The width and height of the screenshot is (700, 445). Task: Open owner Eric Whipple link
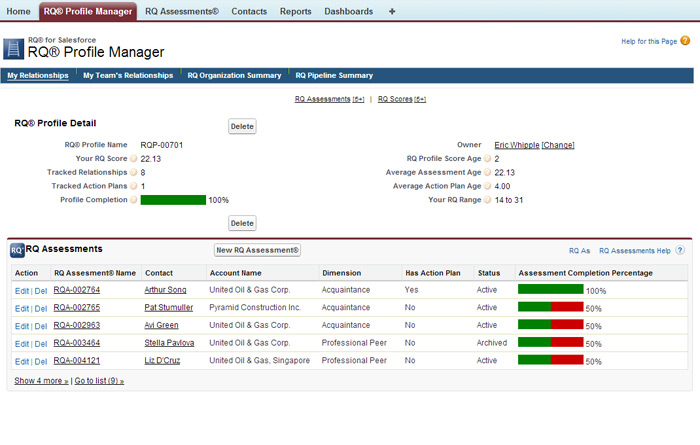coord(517,145)
